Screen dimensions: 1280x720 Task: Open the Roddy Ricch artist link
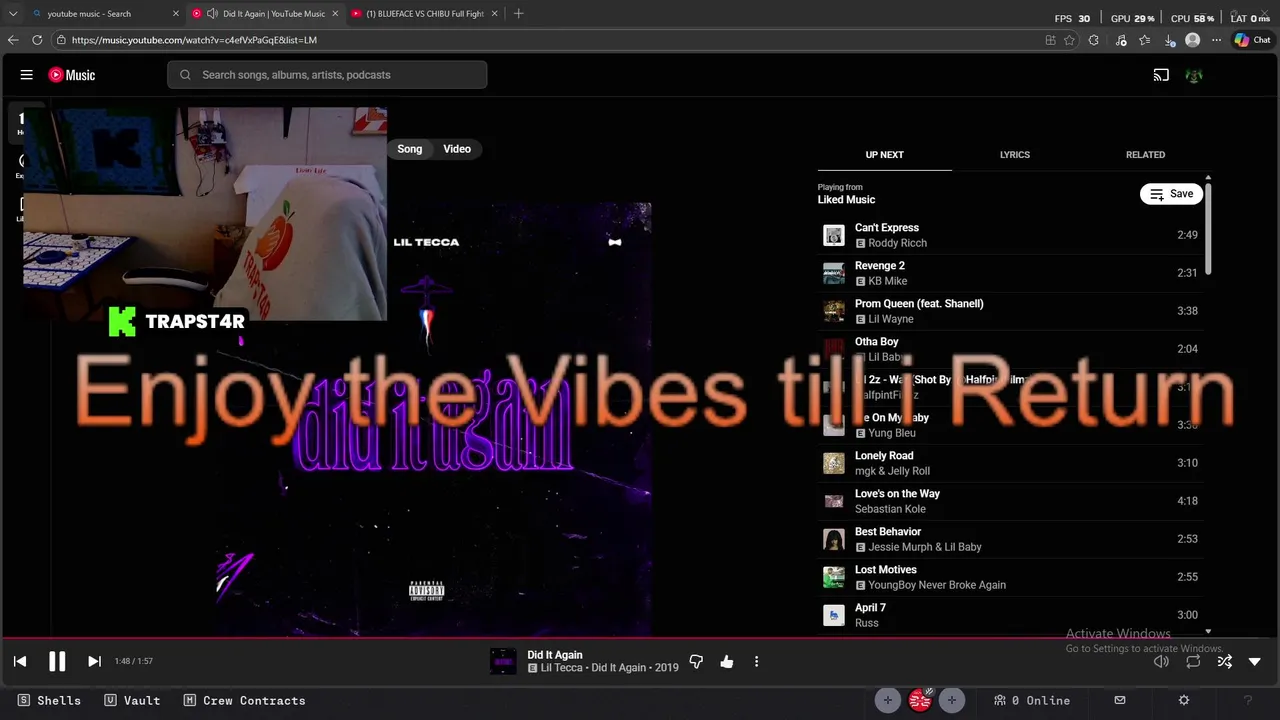[x=897, y=243]
